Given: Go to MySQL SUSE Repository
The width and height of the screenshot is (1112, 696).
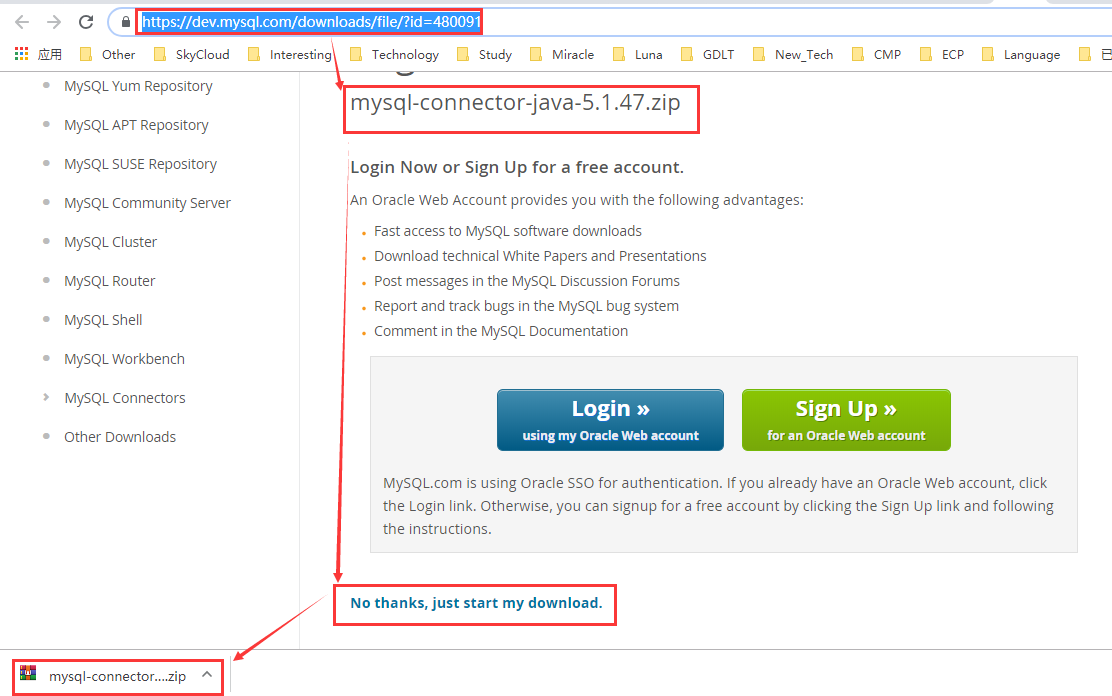Looking at the screenshot, I should coord(140,164).
